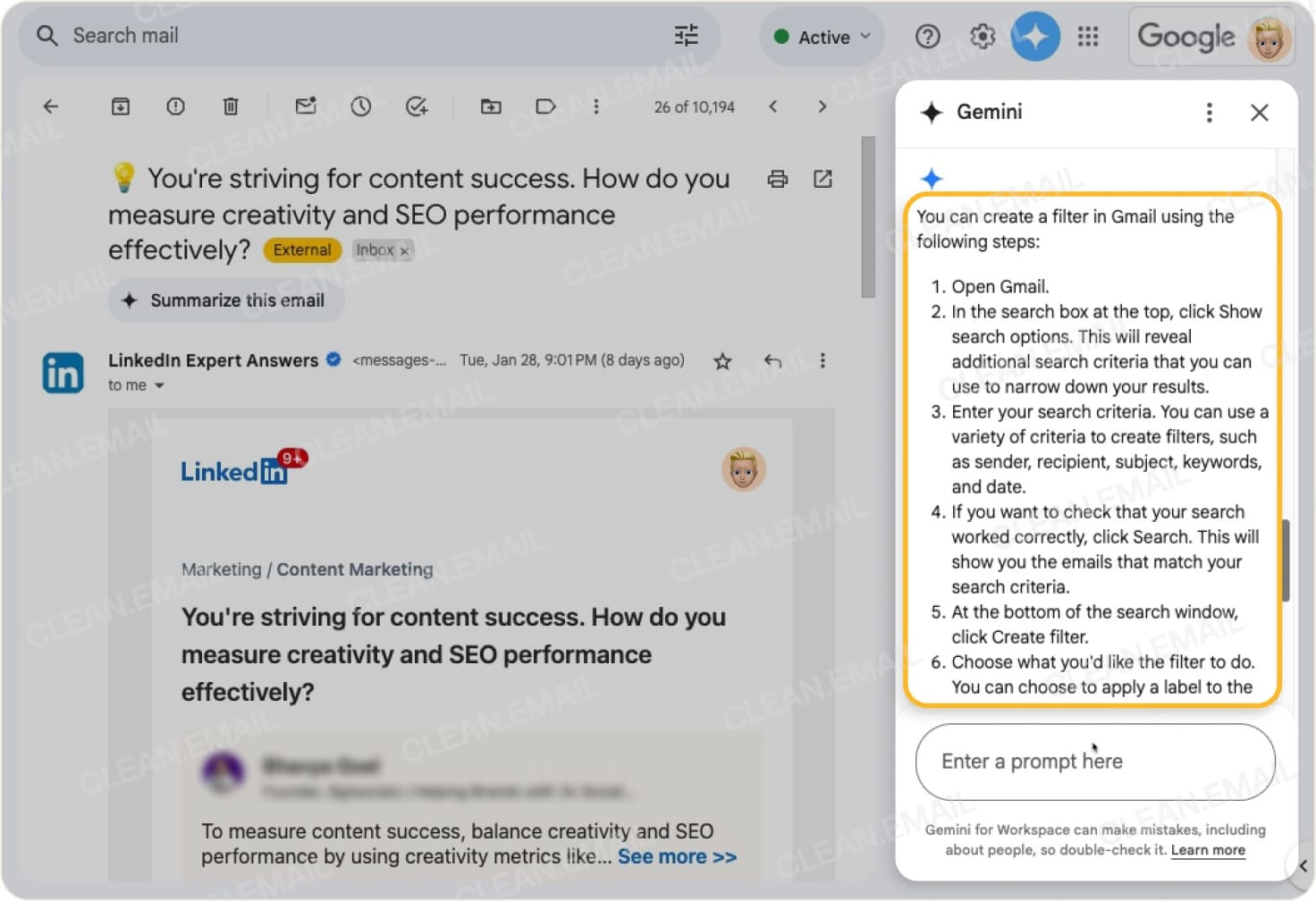Click the Summarize this email button

point(224,300)
